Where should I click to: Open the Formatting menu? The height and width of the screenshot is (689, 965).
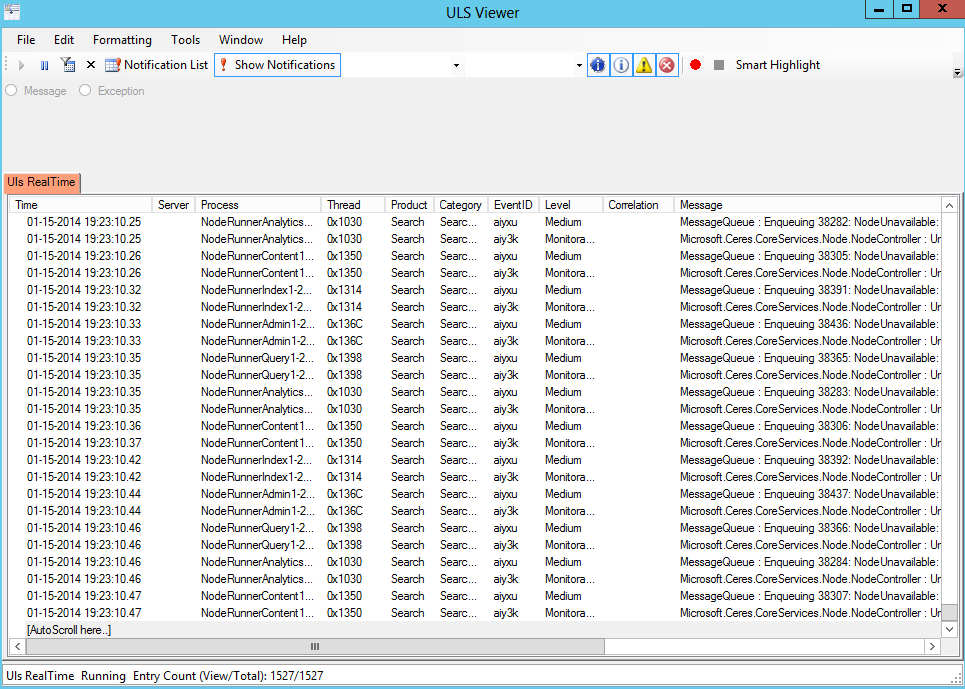tap(122, 40)
